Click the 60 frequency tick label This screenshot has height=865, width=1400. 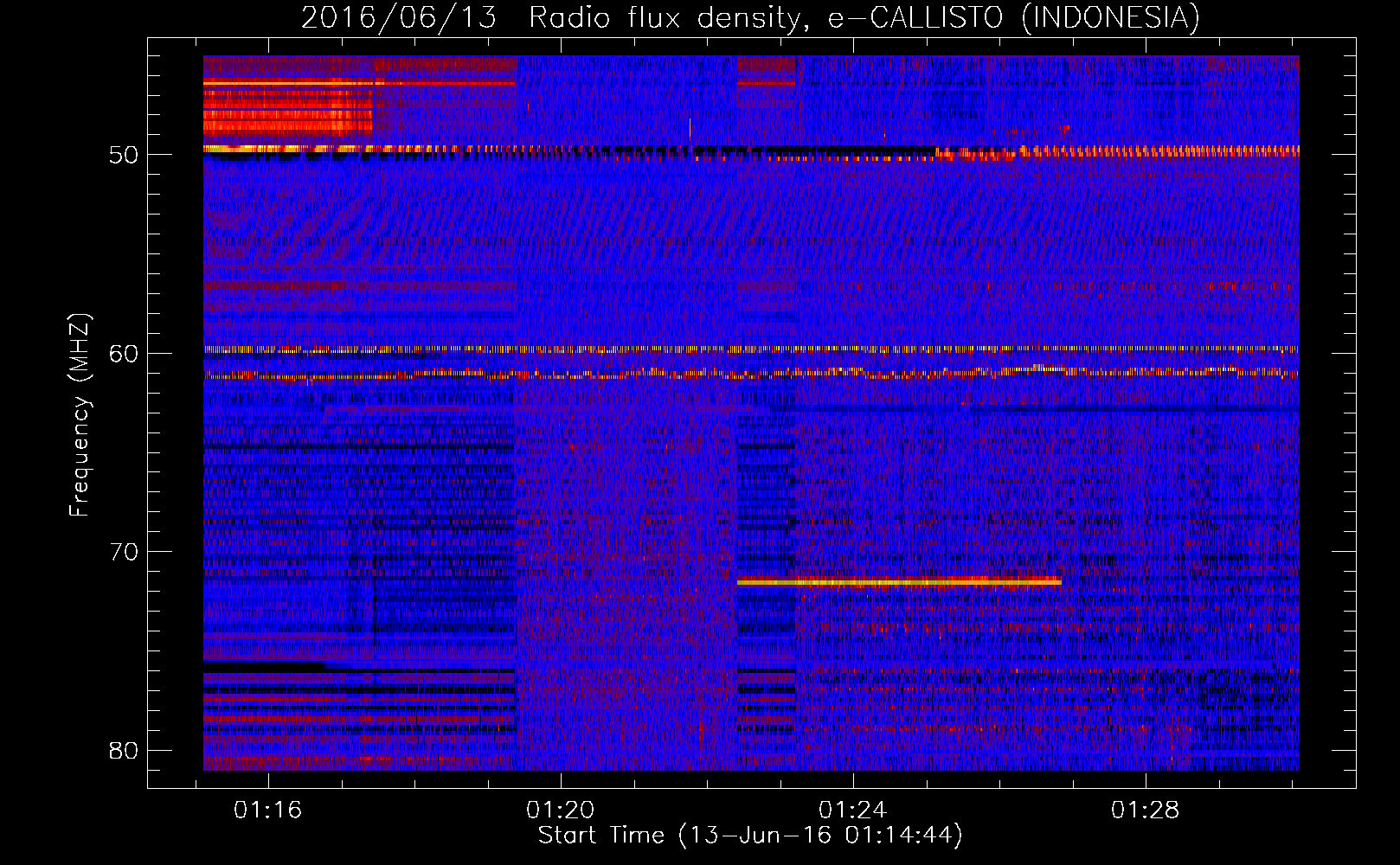[x=124, y=353]
